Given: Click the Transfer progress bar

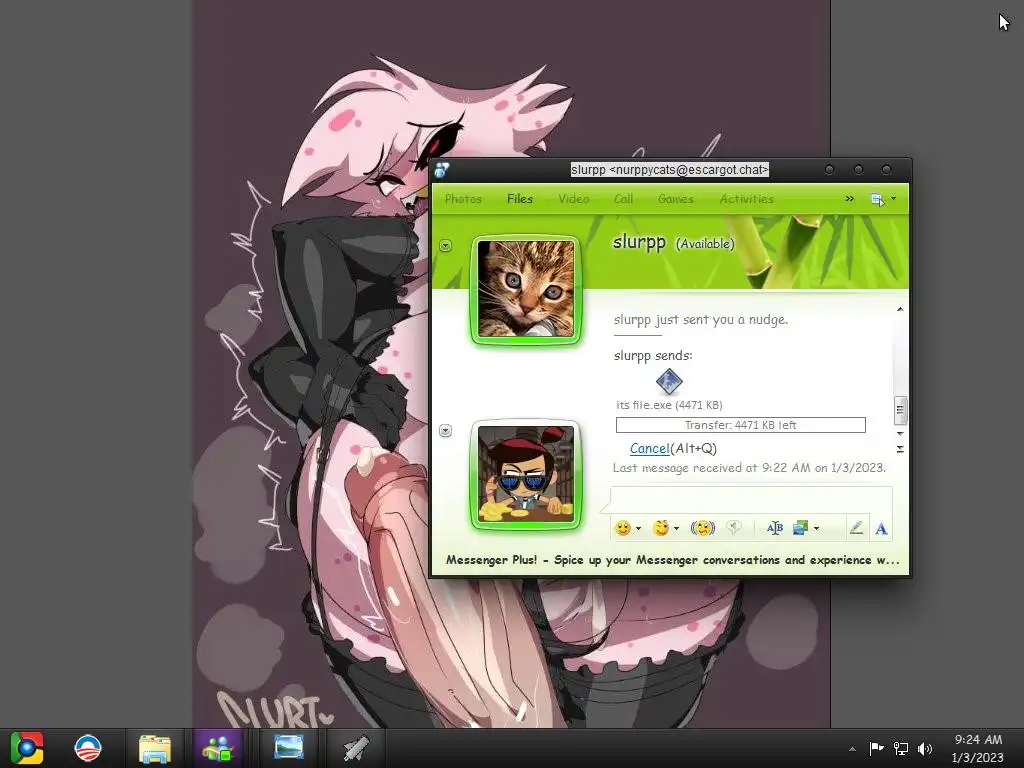Looking at the screenshot, I should click(741, 425).
